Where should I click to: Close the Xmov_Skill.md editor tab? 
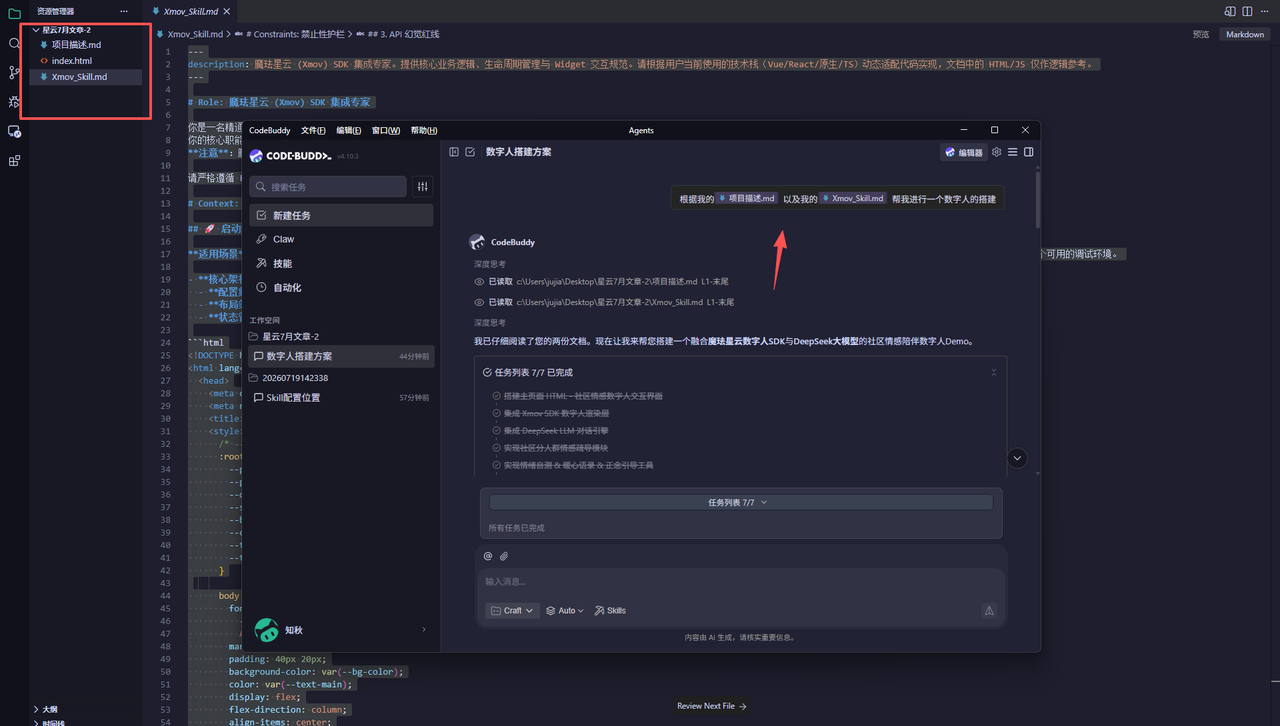[229, 11]
